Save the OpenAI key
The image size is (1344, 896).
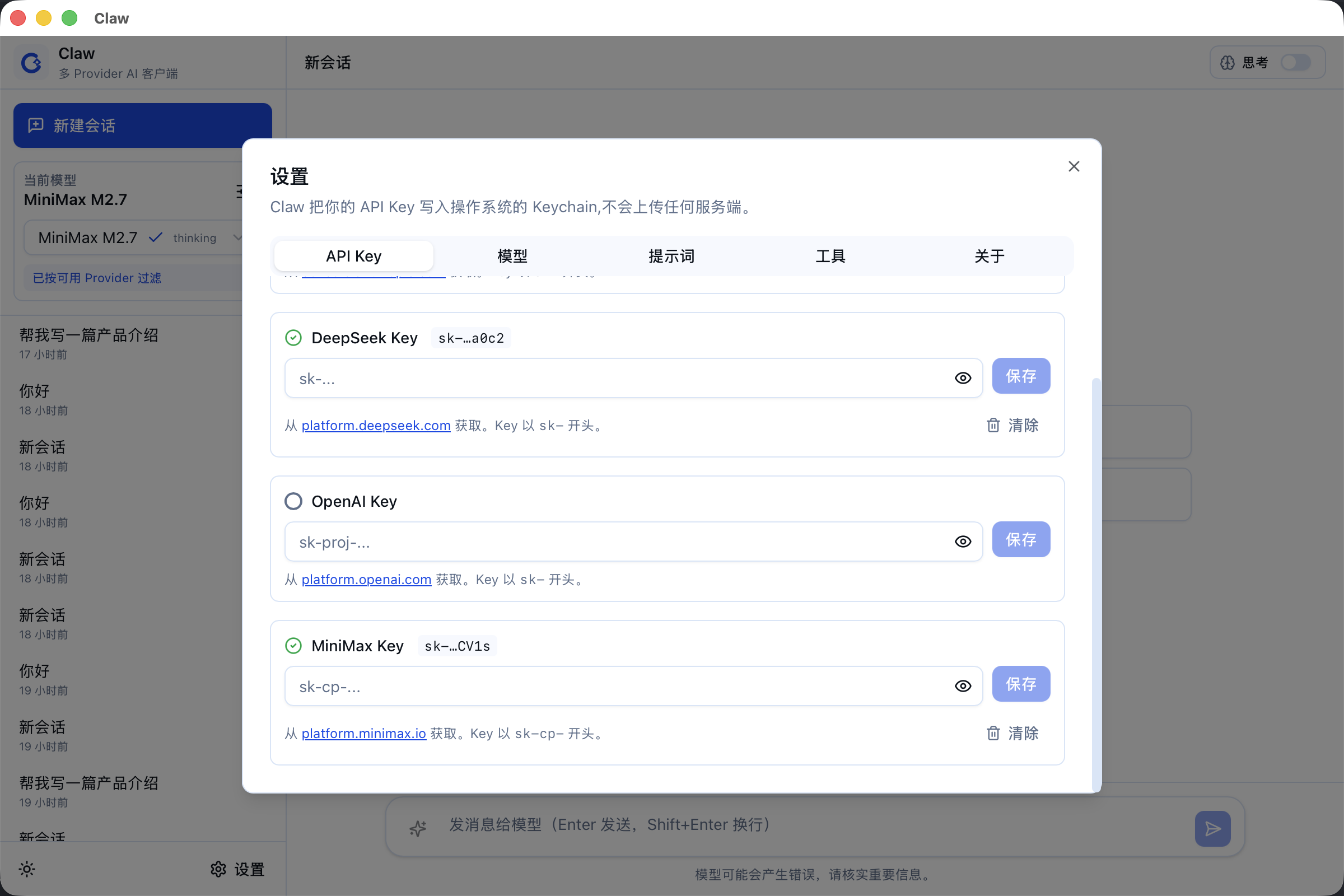tap(1020, 539)
